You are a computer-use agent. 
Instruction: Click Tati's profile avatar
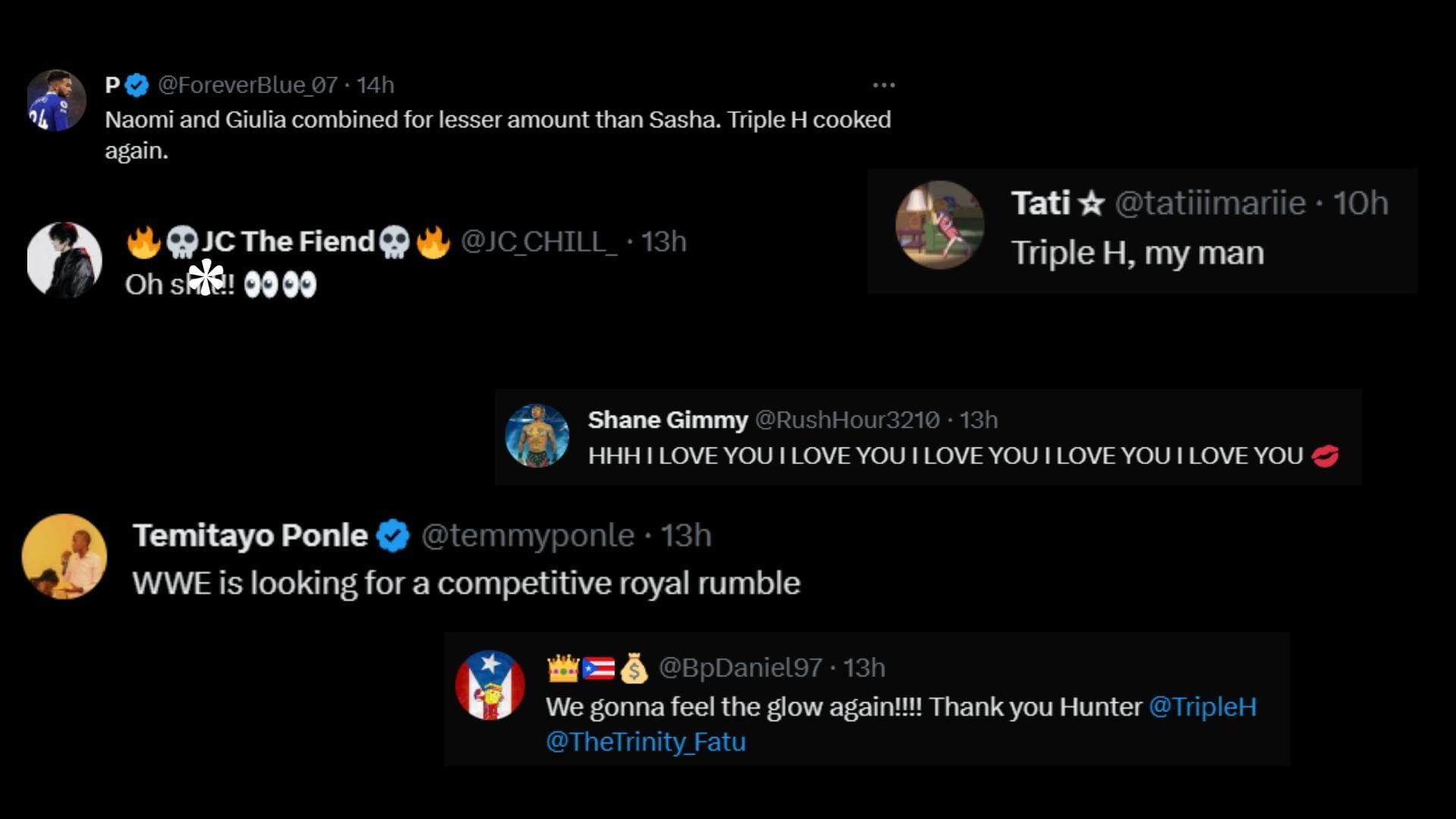tap(940, 225)
